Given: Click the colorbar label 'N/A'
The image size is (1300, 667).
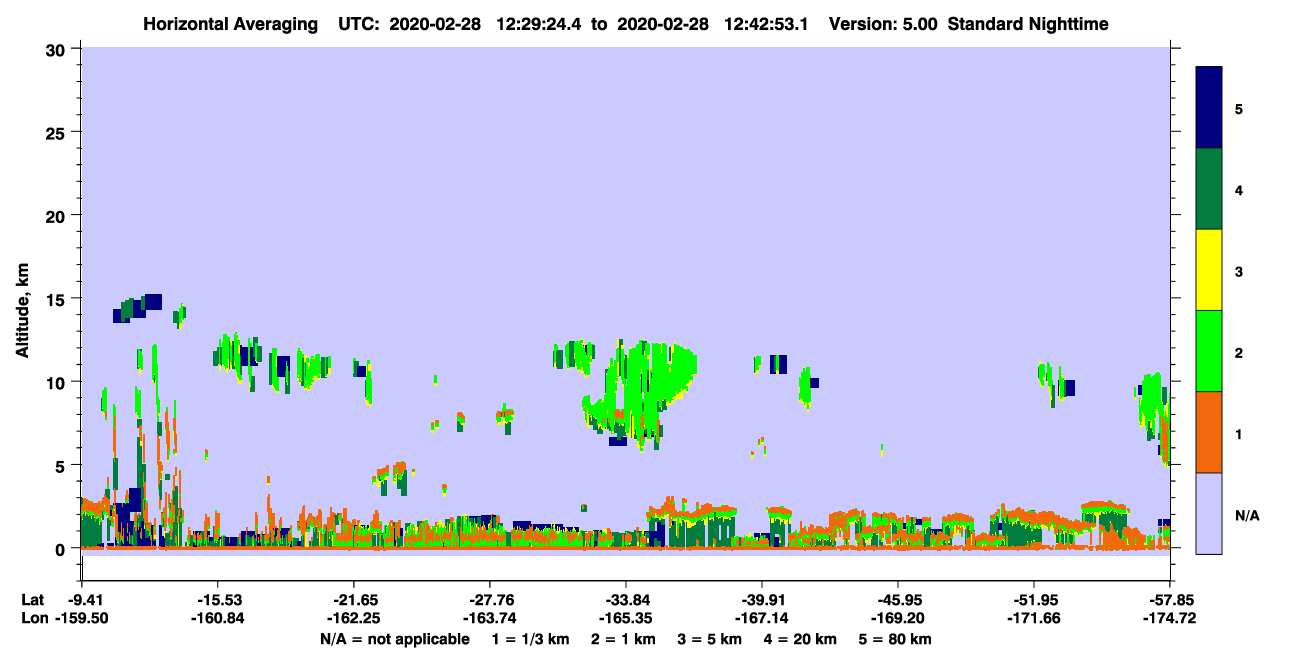Looking at the screenshot, I should (1246, 515).
